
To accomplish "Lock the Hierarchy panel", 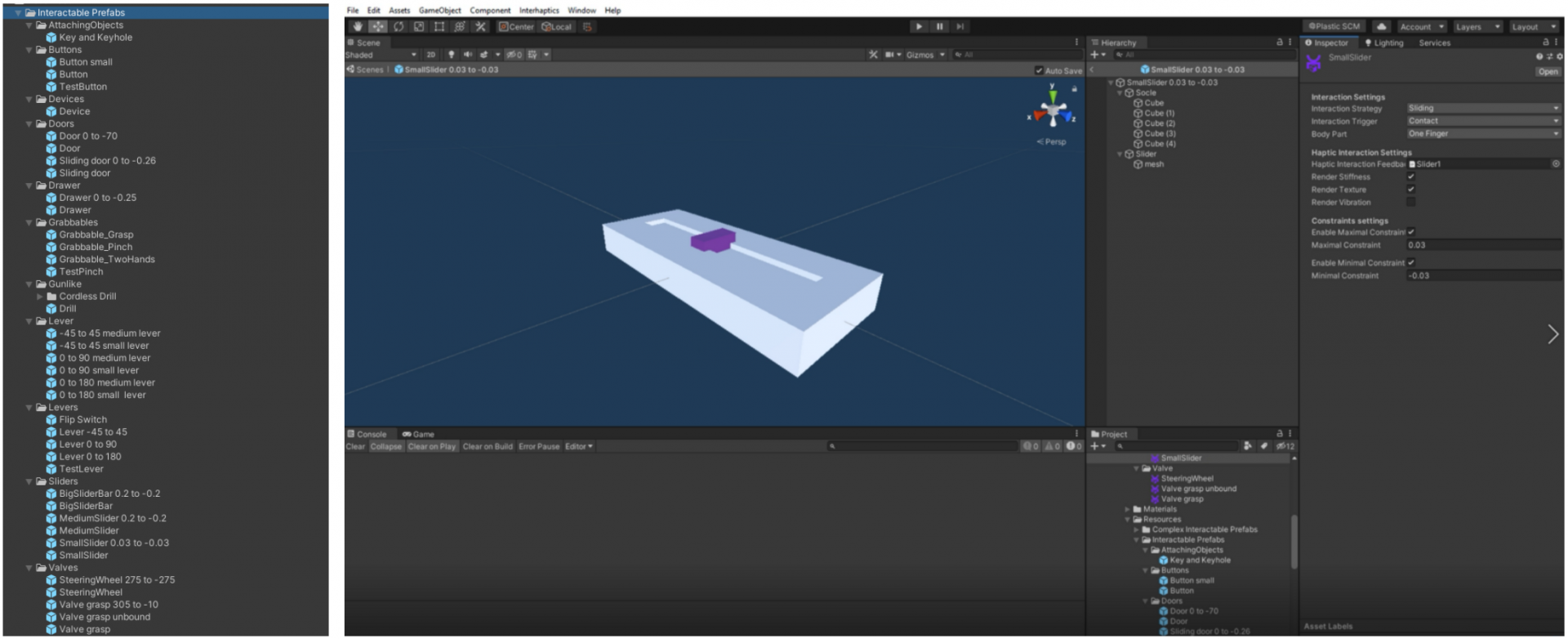I will tap(1280, 42).
